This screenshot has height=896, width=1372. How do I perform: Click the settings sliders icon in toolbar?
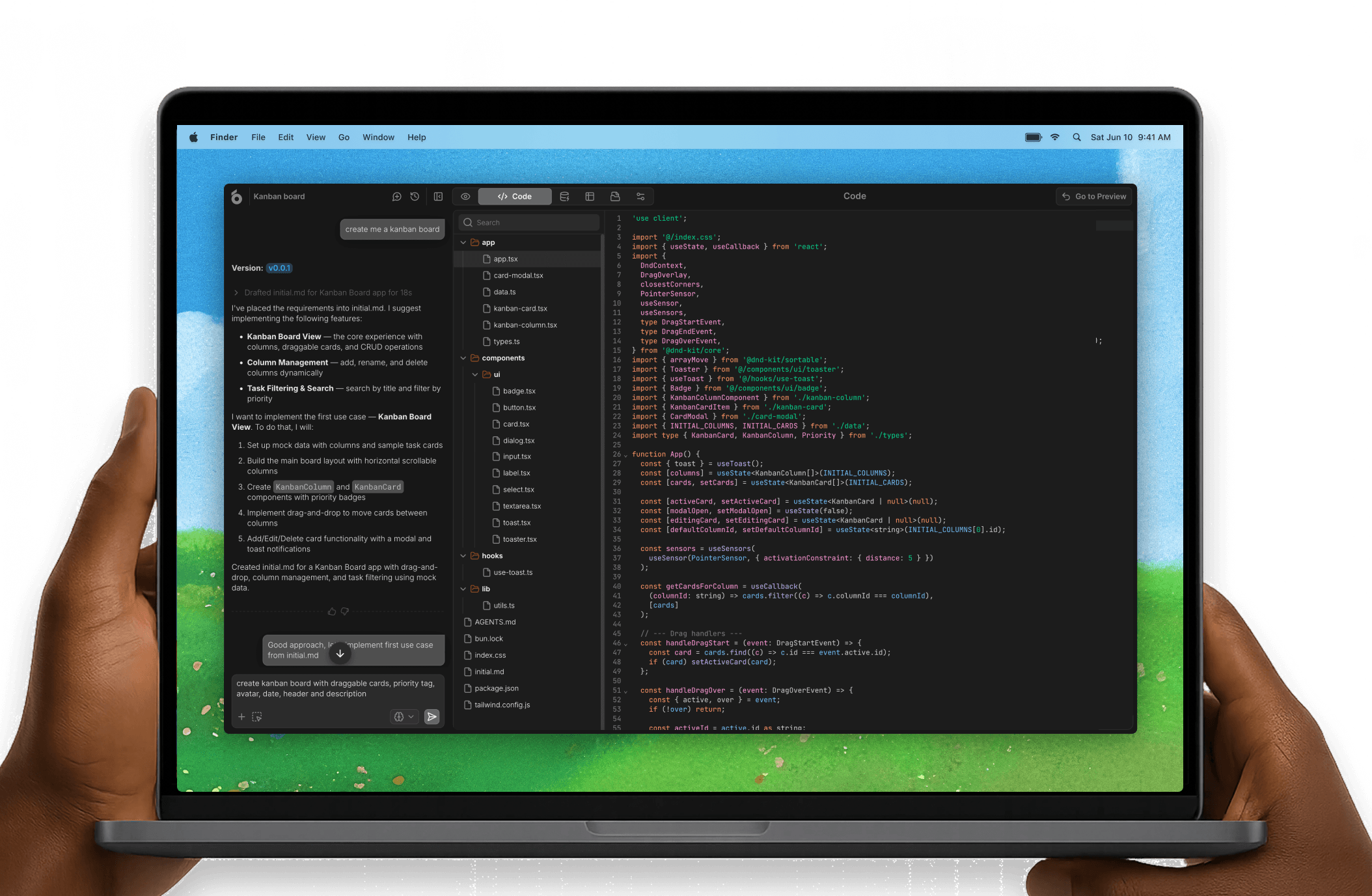click(640, 197)
